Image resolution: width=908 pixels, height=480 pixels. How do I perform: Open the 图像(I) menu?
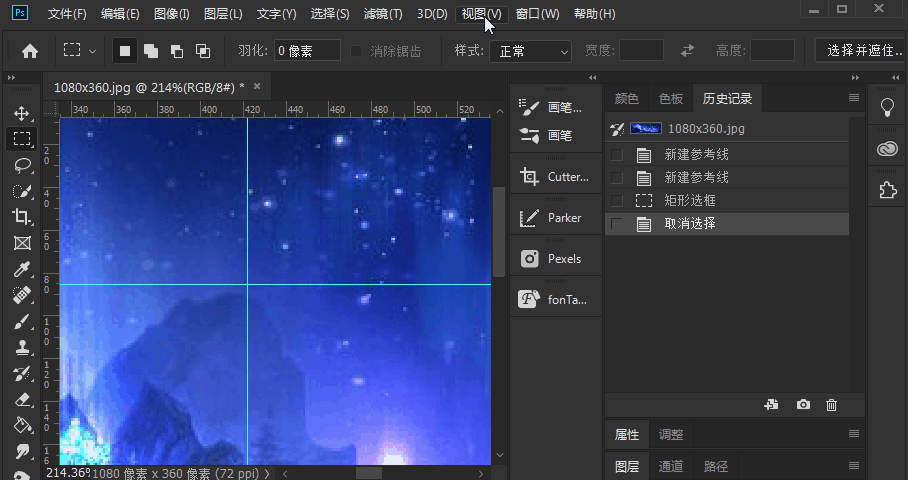pyautogui.click(x=172, y=14)
